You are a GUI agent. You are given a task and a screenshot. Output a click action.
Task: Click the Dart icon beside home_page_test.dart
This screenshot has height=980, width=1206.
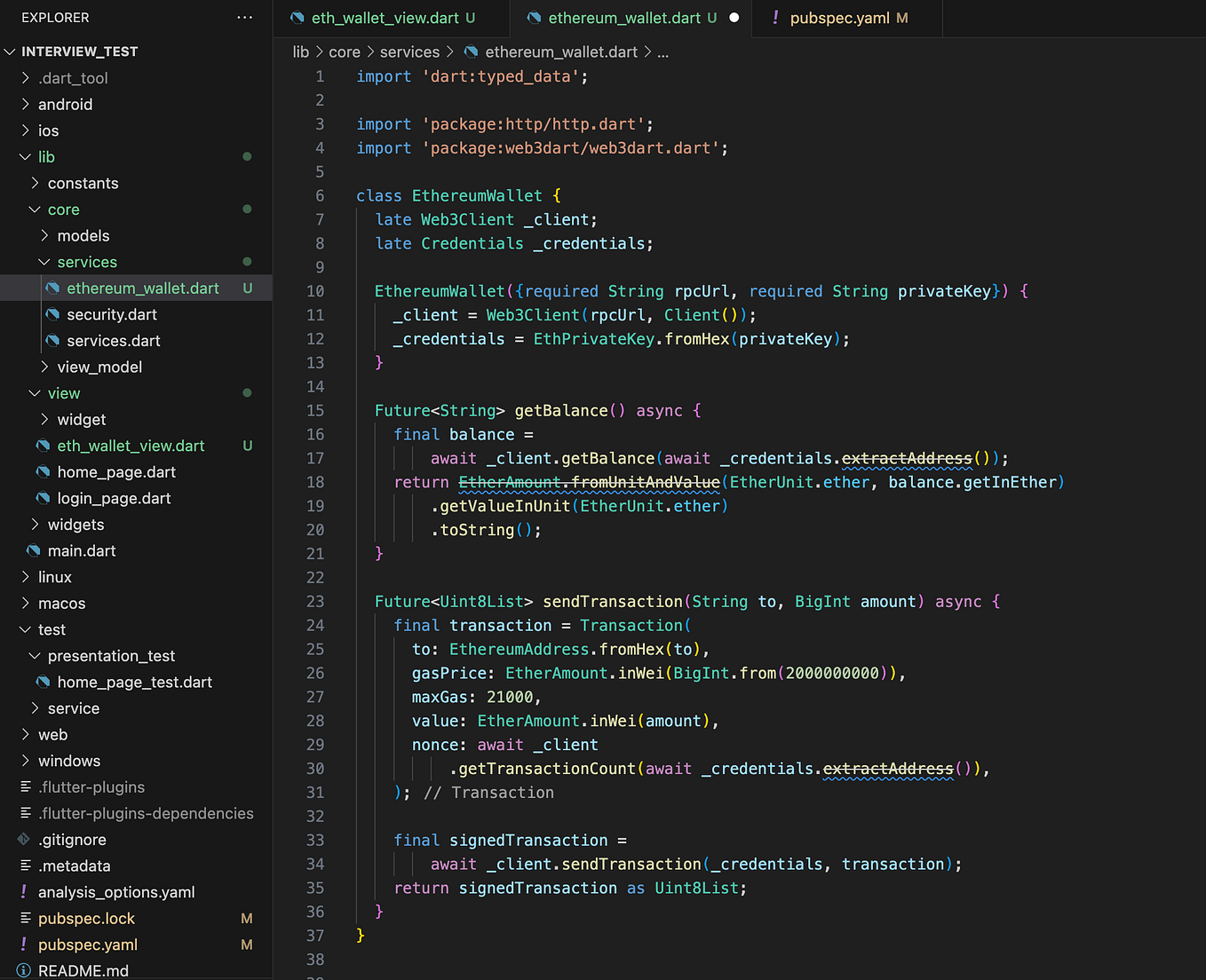[x=43, y=682]
